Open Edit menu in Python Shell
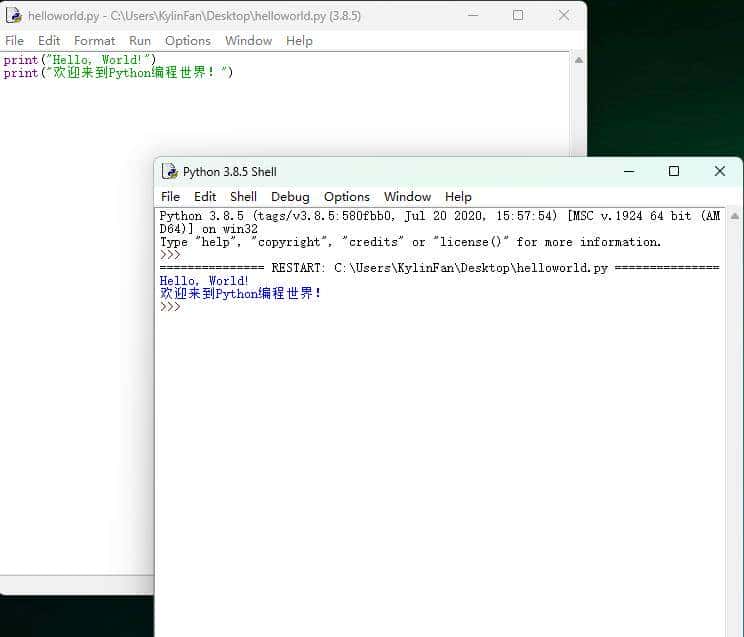The image size is (744, 637). point(205,197)
